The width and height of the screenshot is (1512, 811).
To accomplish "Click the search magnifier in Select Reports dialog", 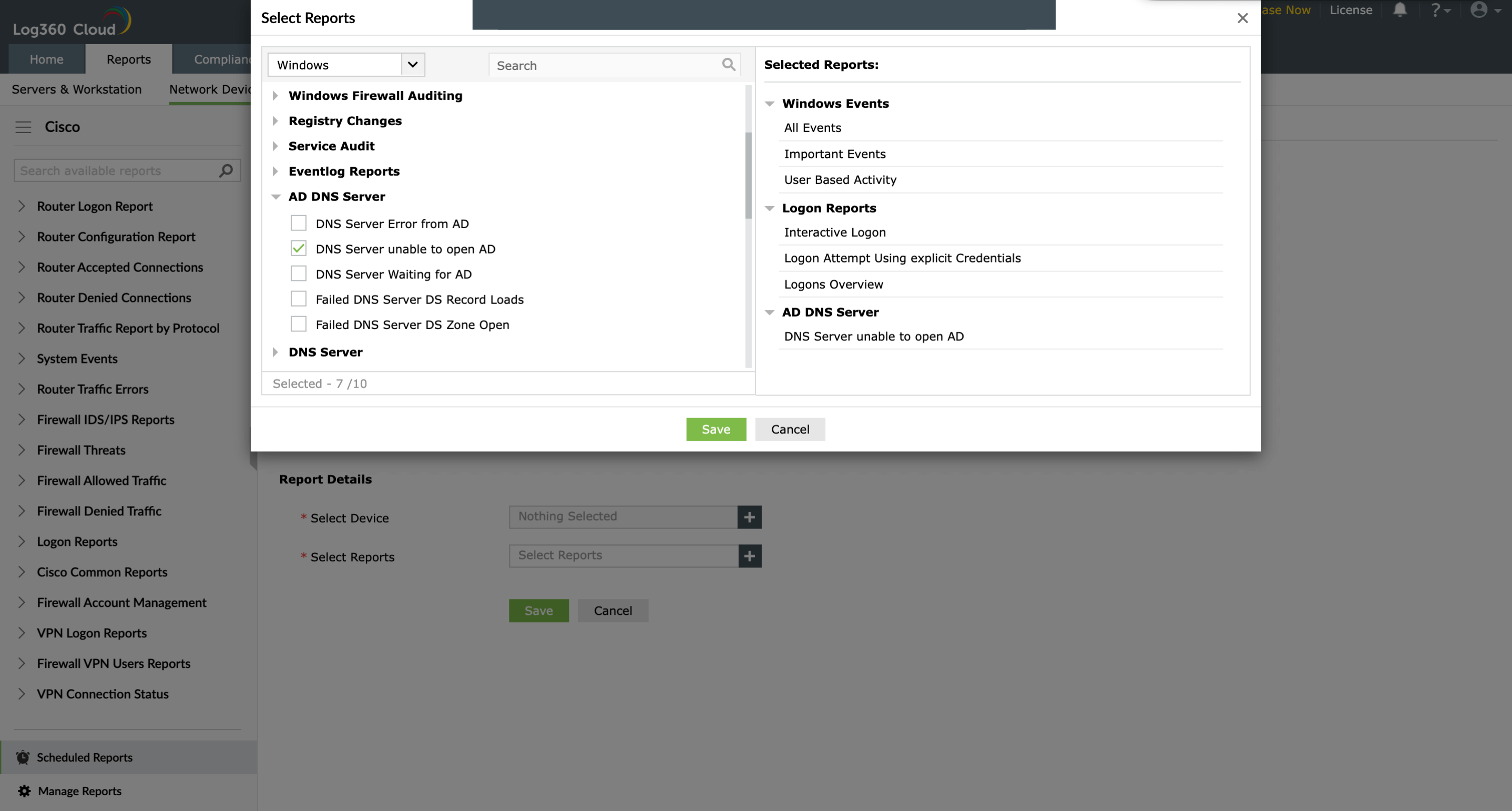I will click(729, 65).
